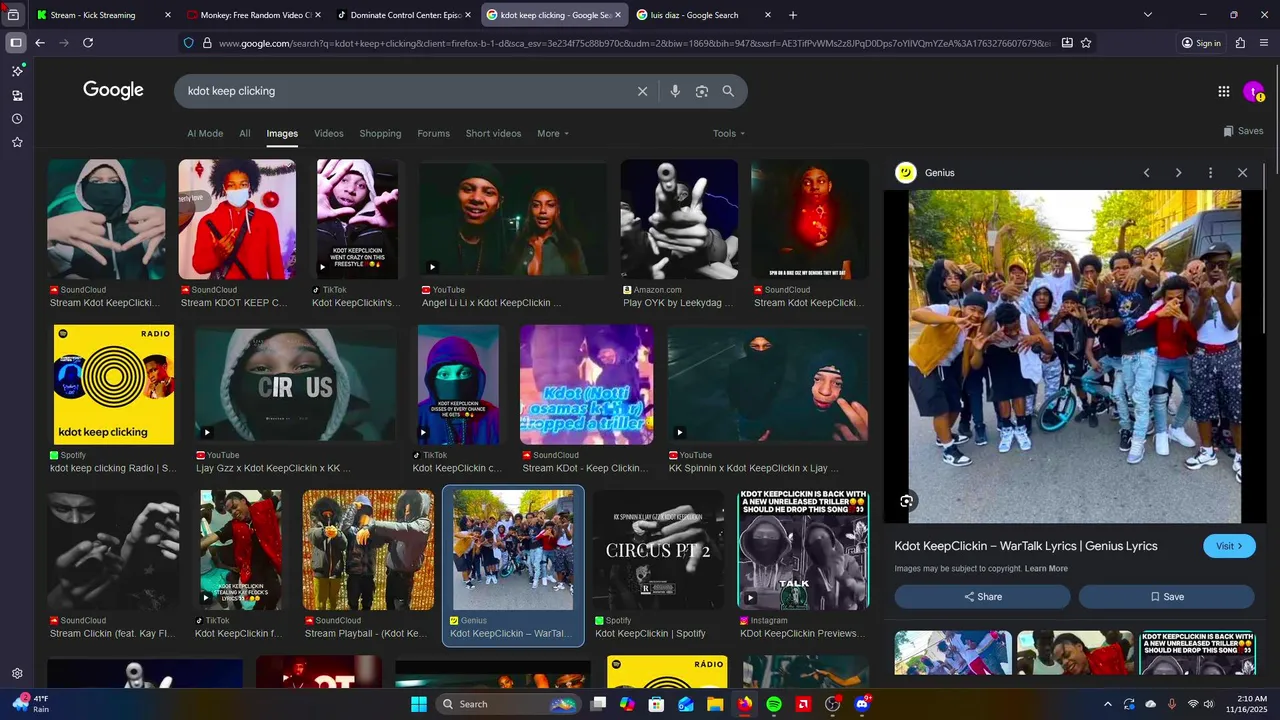This screenshot has height=720, width=1280.
Task: Open the Saves collection link
Action: (x=1243, y=131)
